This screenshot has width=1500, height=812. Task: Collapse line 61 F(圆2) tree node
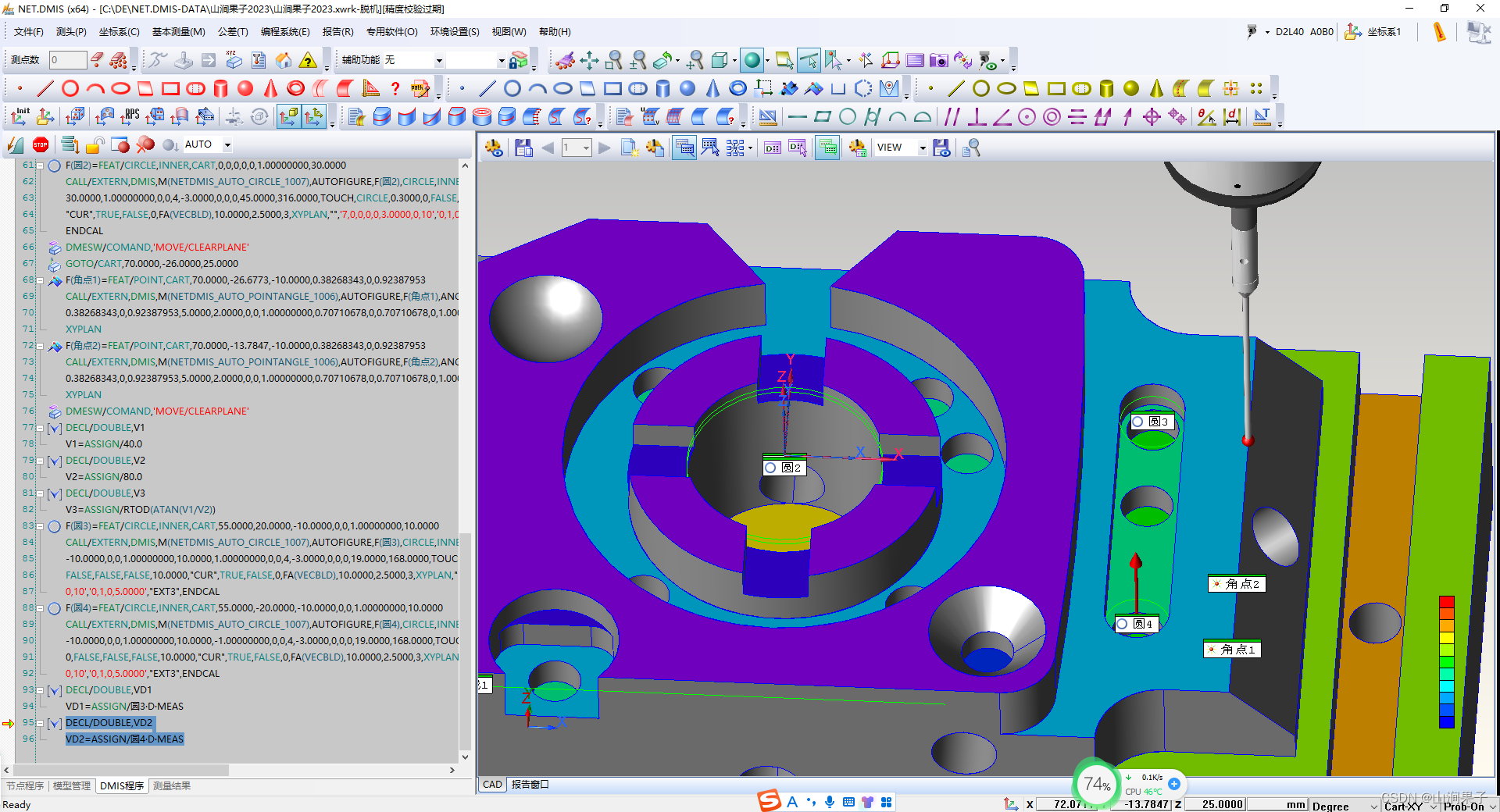point(39,166)
